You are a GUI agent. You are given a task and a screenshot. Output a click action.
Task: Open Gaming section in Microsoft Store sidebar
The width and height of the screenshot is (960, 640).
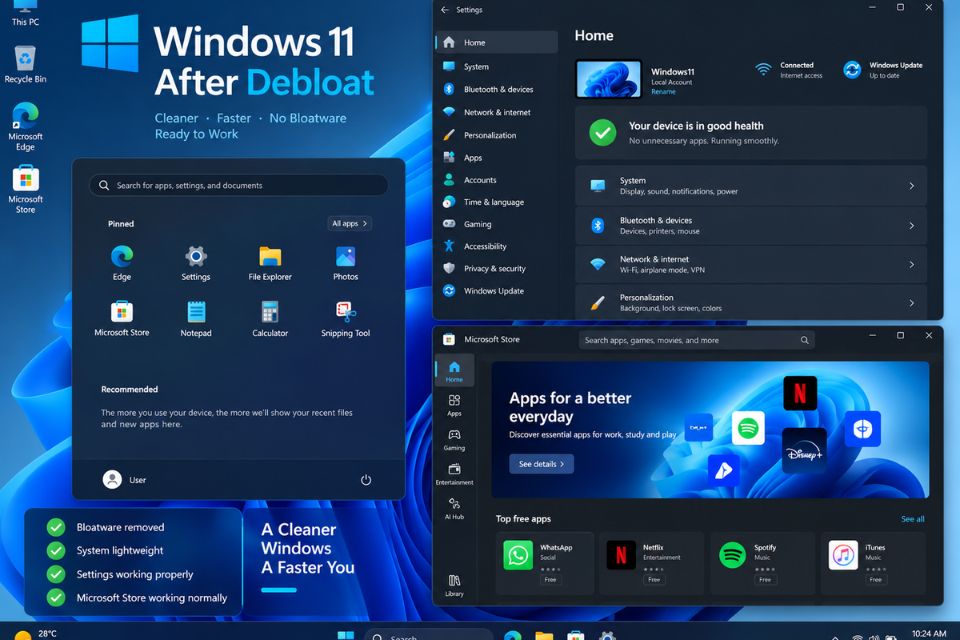click(x=454, y=440)
